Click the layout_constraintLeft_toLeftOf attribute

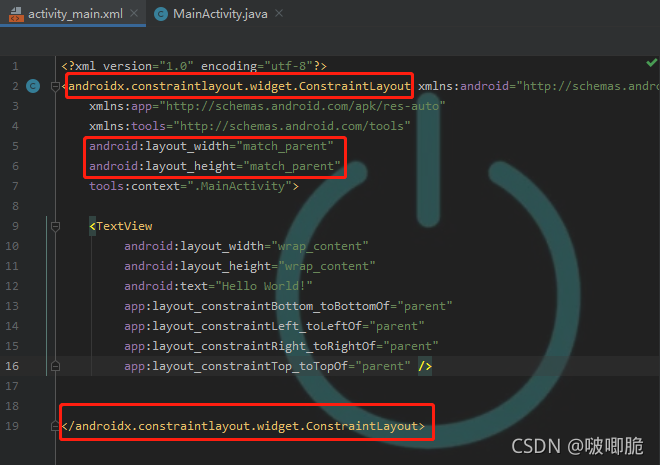(x=274, y=326)
